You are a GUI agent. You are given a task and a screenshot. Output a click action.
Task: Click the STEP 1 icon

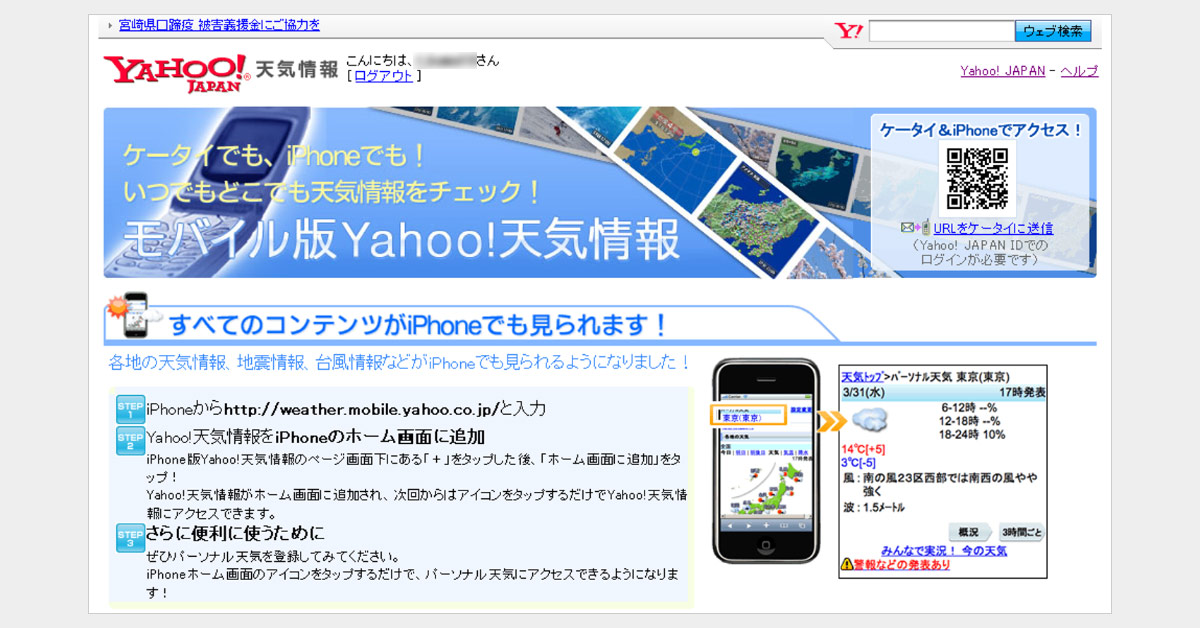pos(130,409)
